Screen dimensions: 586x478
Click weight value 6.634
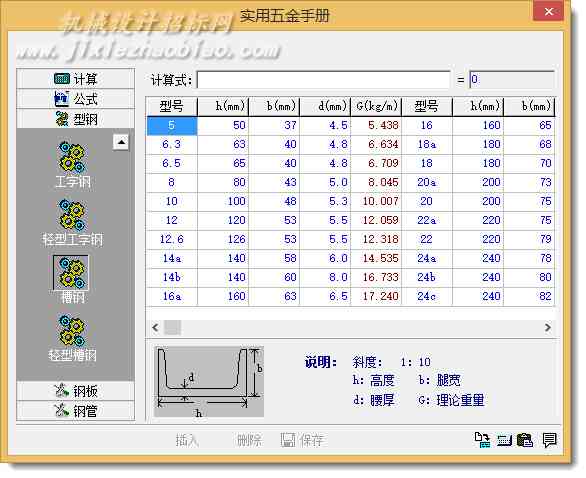click(x=376, y=145)
